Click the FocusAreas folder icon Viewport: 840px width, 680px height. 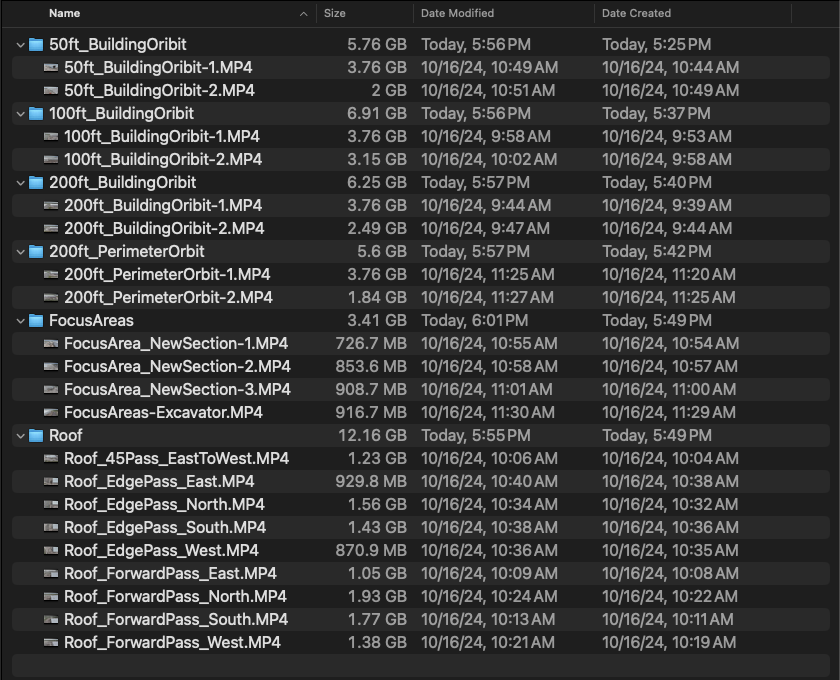click(38, 320)
